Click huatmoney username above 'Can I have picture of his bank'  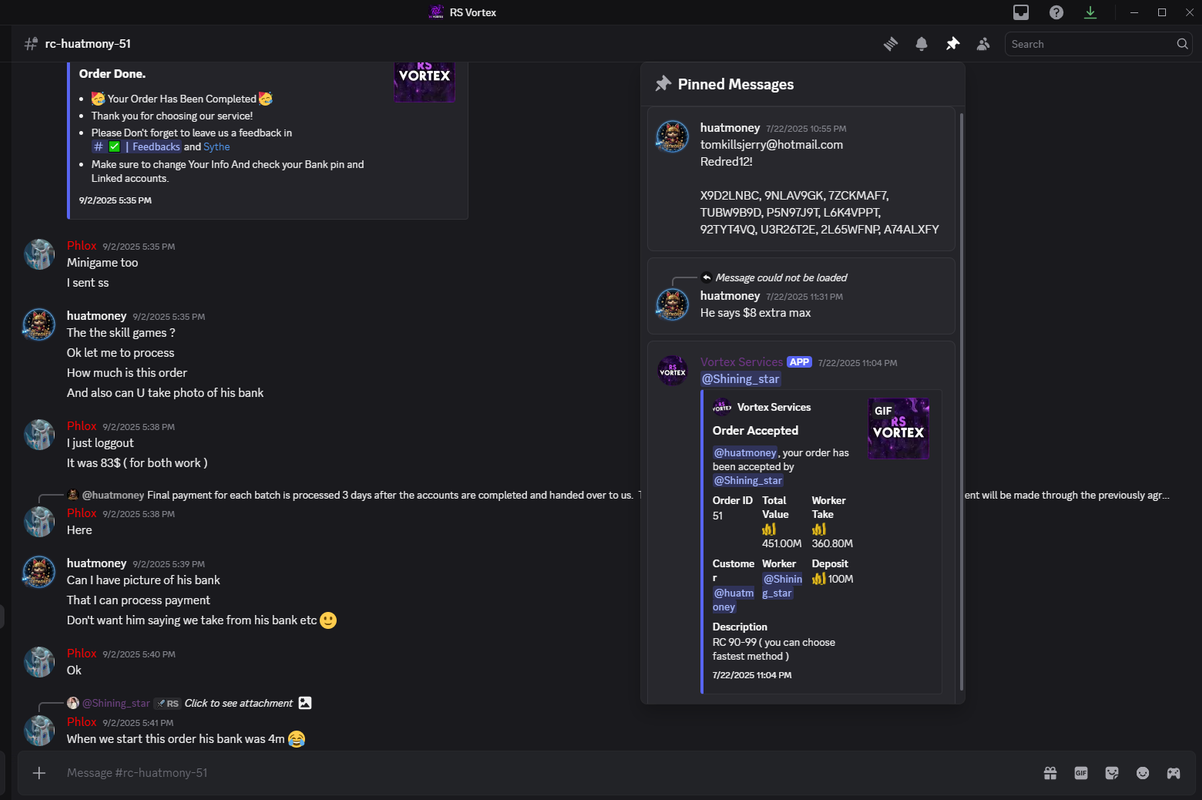tap(96, 563)
